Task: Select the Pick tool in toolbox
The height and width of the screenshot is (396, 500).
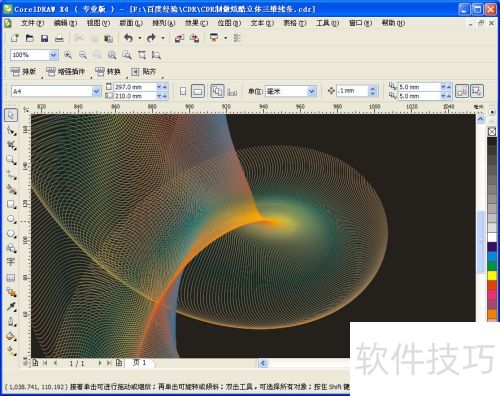Action: coord(11,115)
